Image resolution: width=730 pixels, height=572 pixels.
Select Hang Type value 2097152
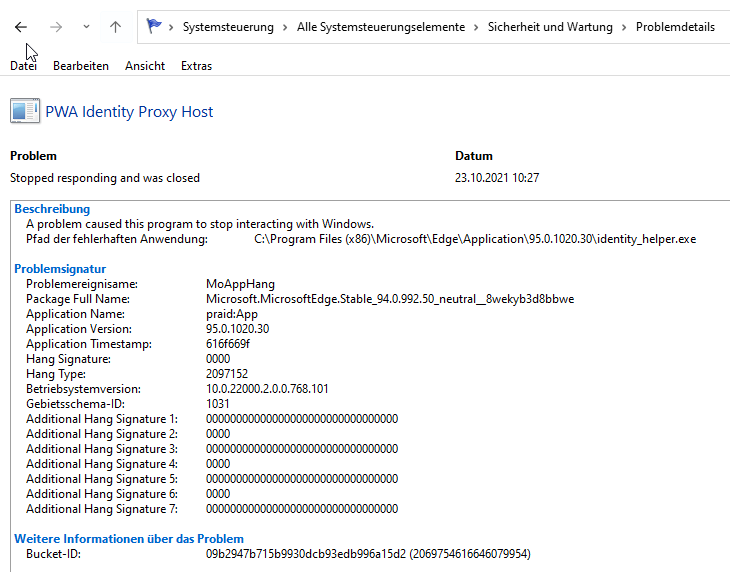coord(227,374)
